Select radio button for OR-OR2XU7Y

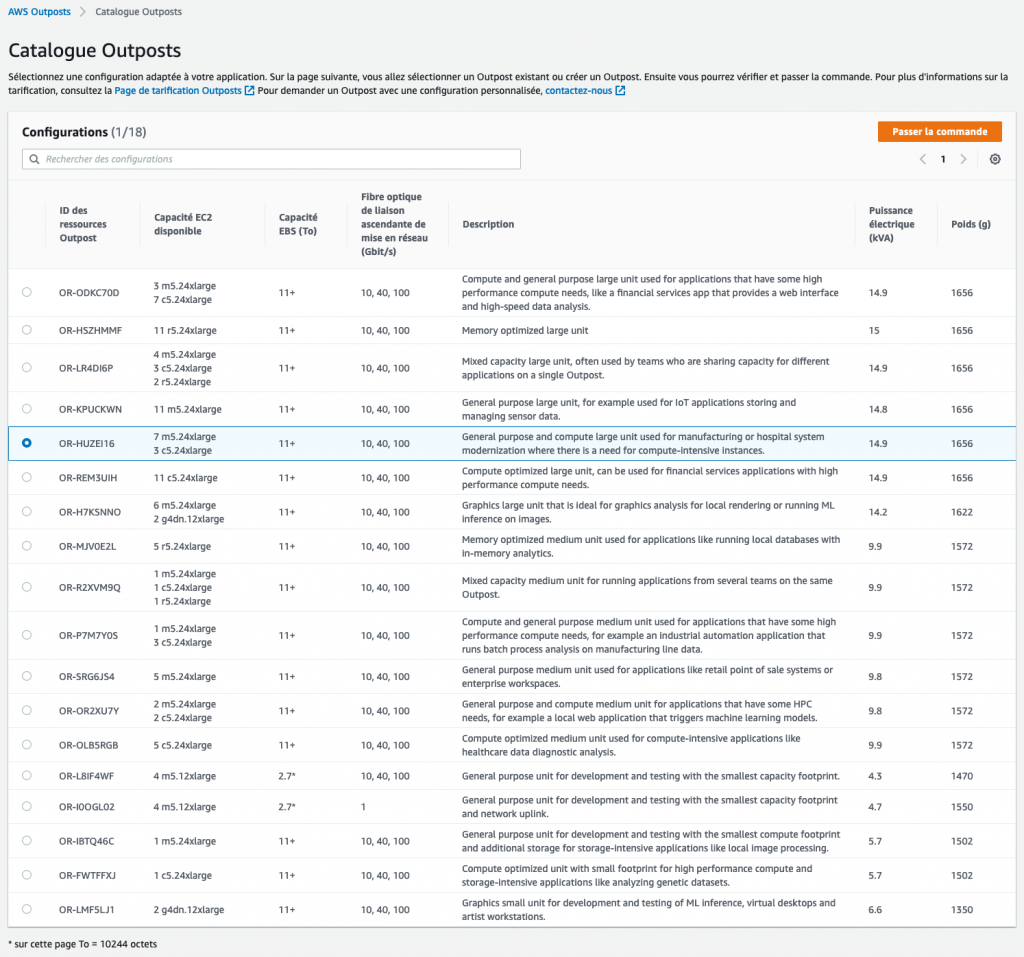(x=27, y=710)
